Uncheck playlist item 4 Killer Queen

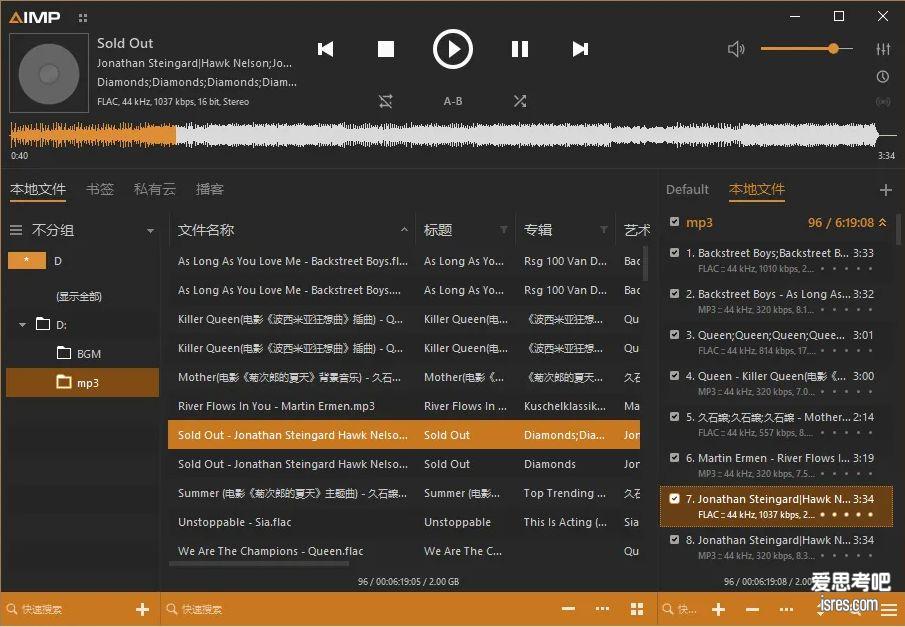pos(674,375)
